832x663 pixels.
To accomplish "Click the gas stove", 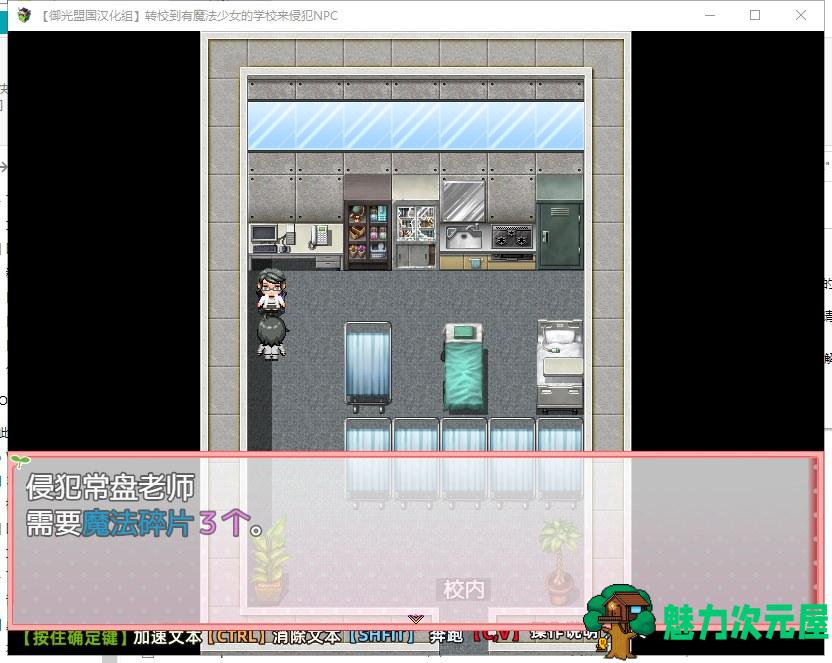I will click(x=512, y=237).
